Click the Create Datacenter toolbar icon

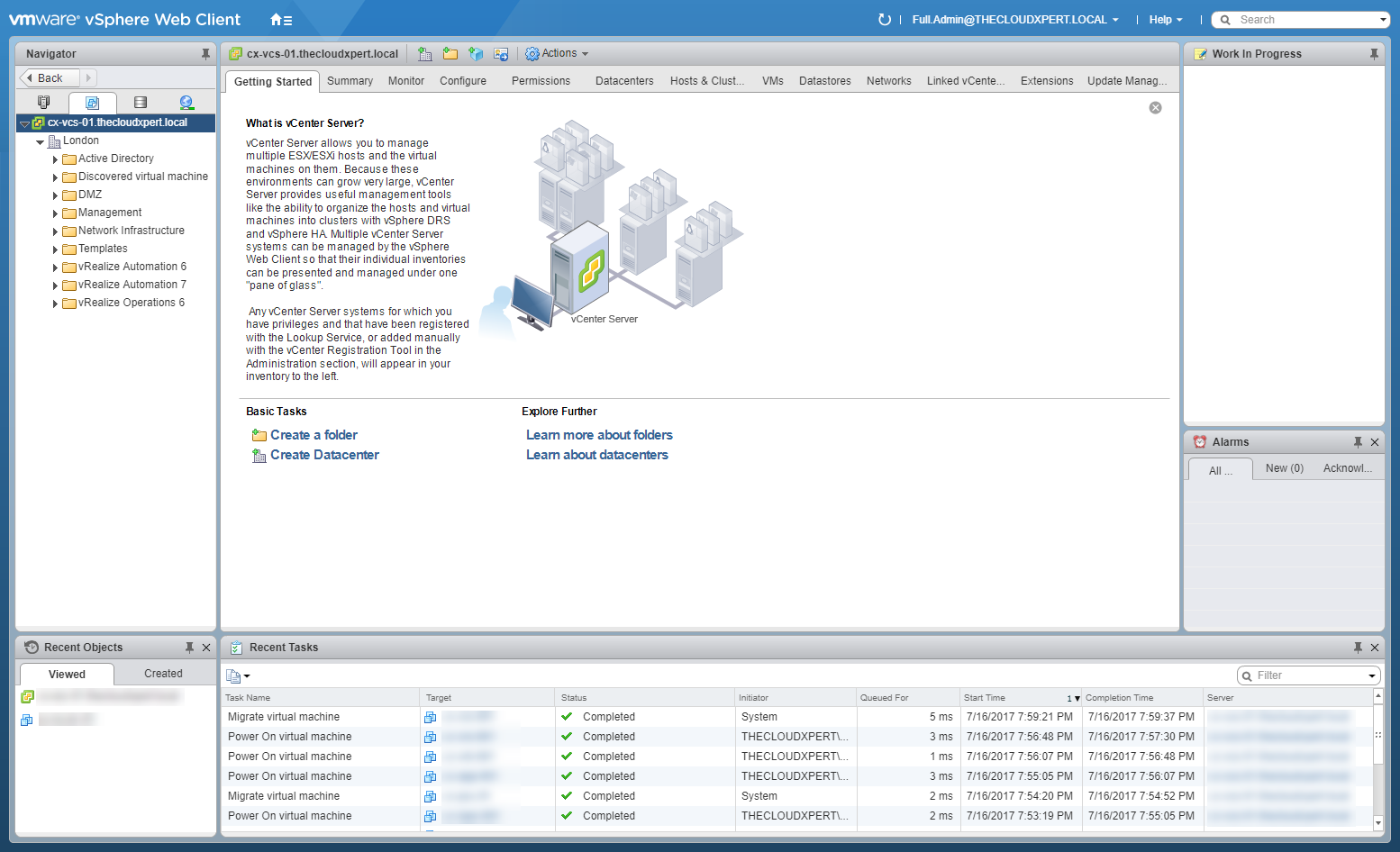[x=424, y=54]
